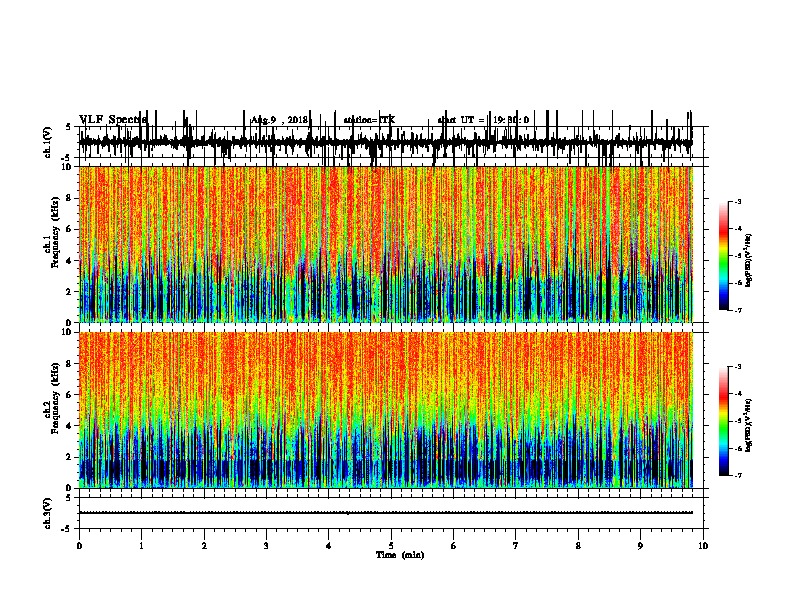Click inside the ch.1 spectrogram panel
792x612 pixels.
coord(386,244)
